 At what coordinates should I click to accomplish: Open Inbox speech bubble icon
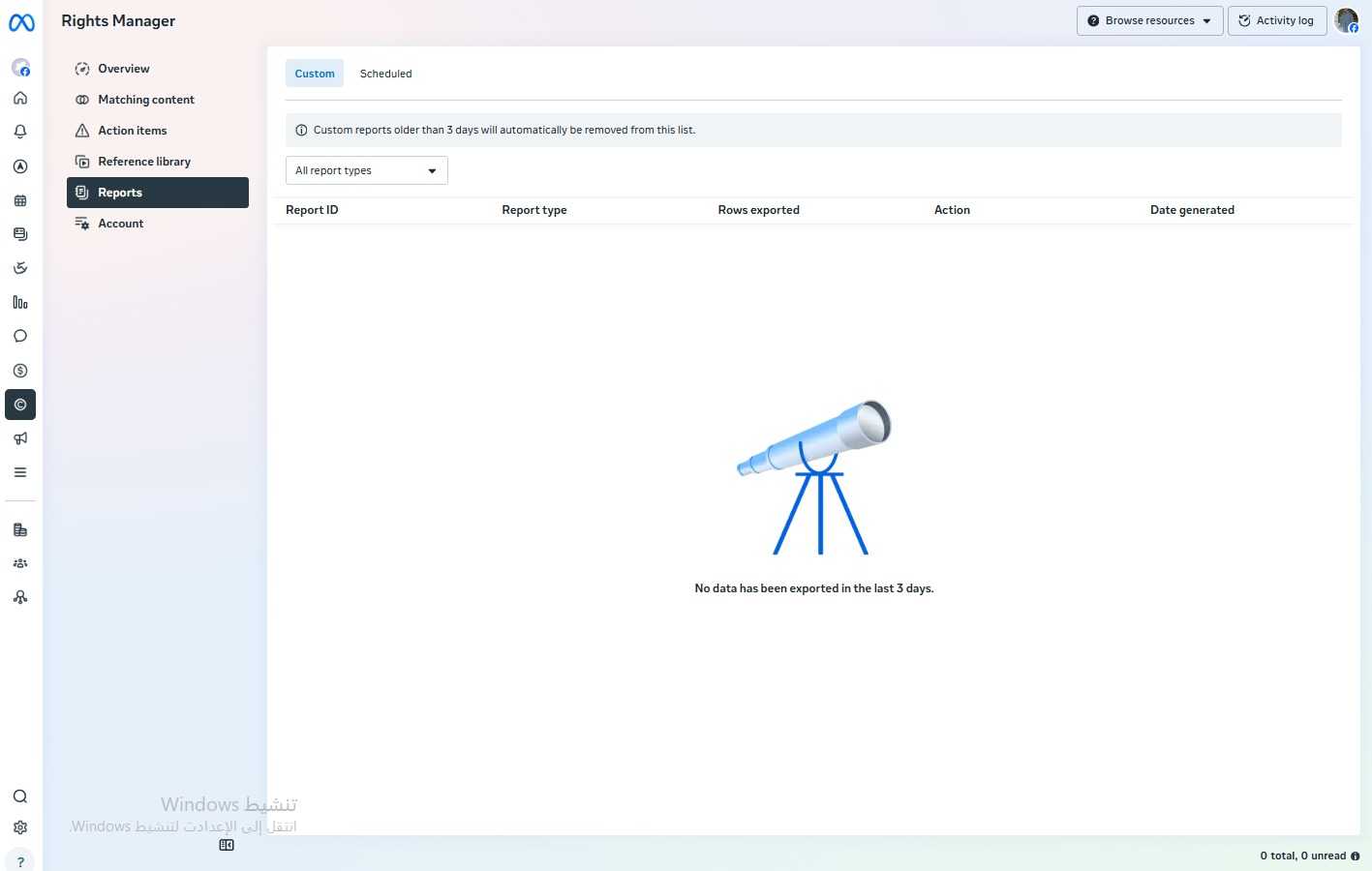coord(20,336)
